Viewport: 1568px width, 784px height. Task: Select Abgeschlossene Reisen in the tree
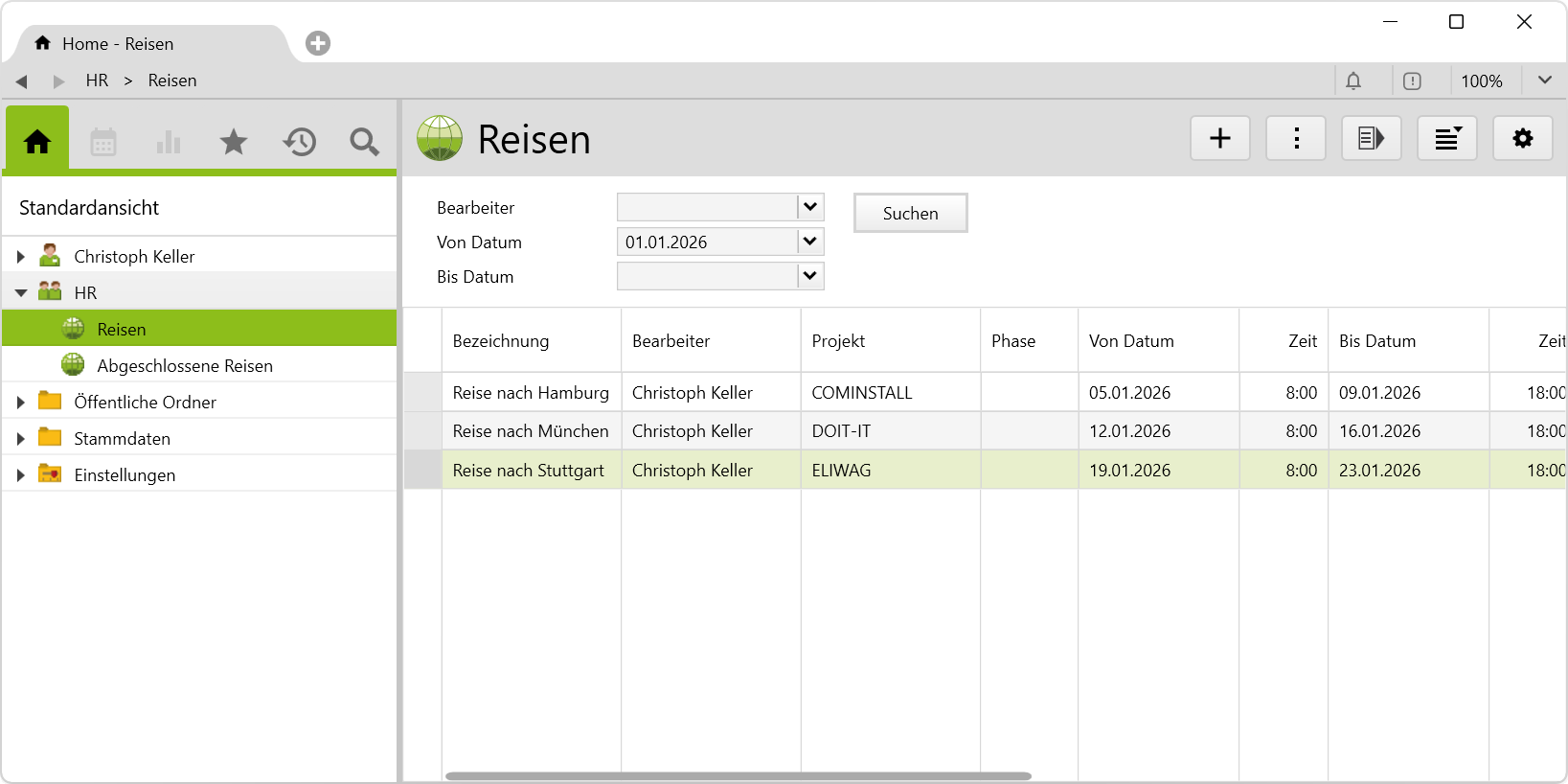click(x=185, y=366)
